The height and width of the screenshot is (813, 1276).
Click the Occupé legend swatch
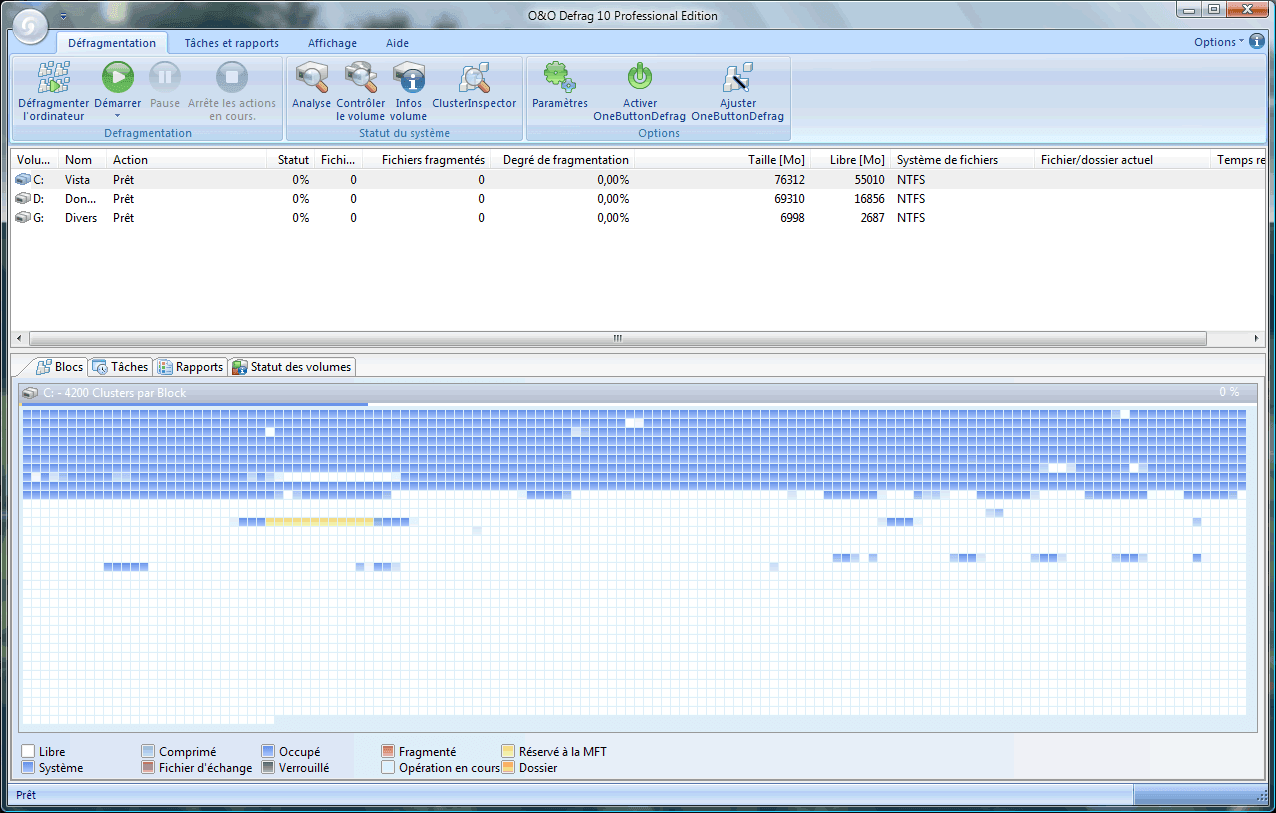click(x=268, y=751)
